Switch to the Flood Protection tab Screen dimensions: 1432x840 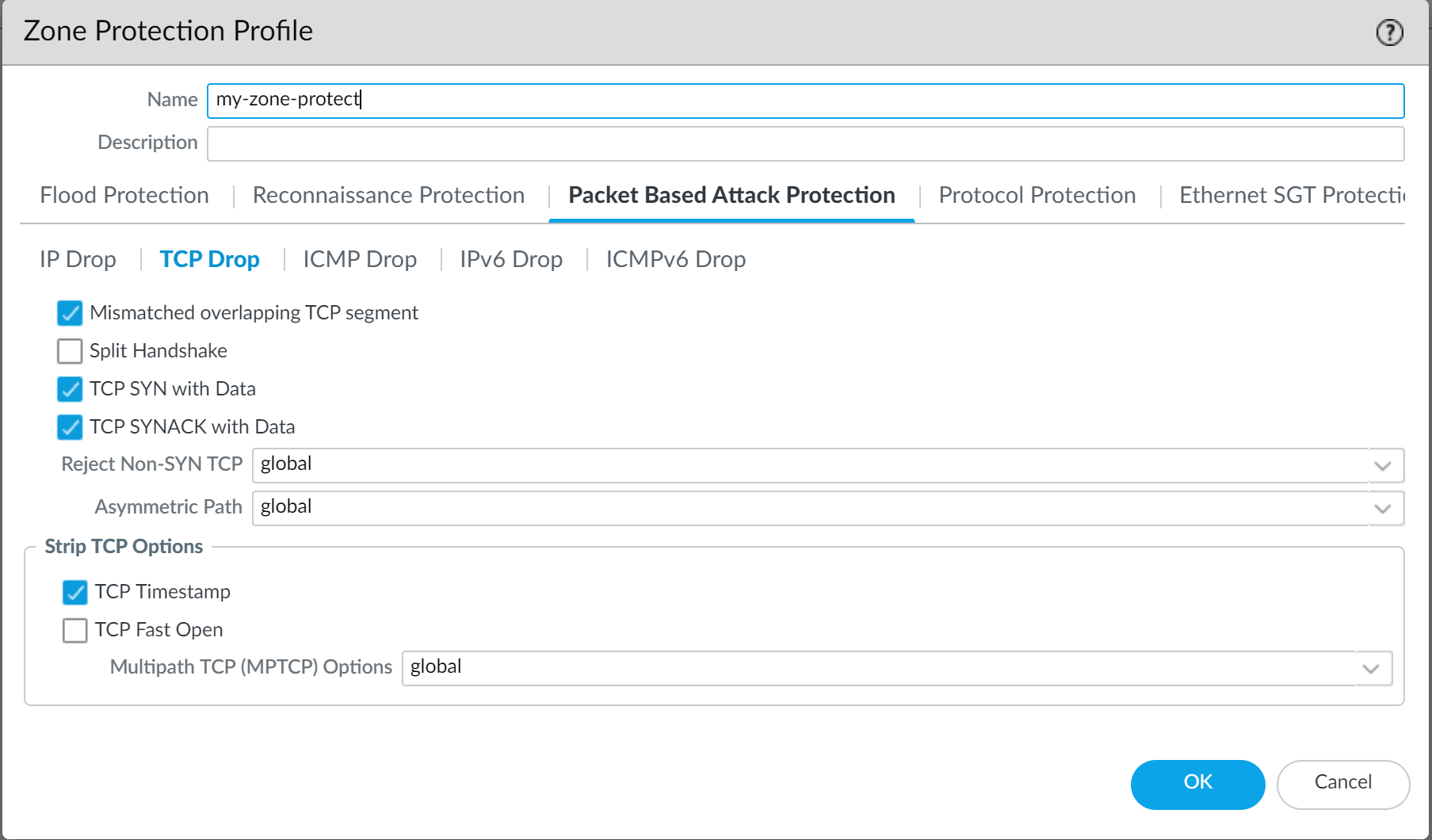[124, 195]
